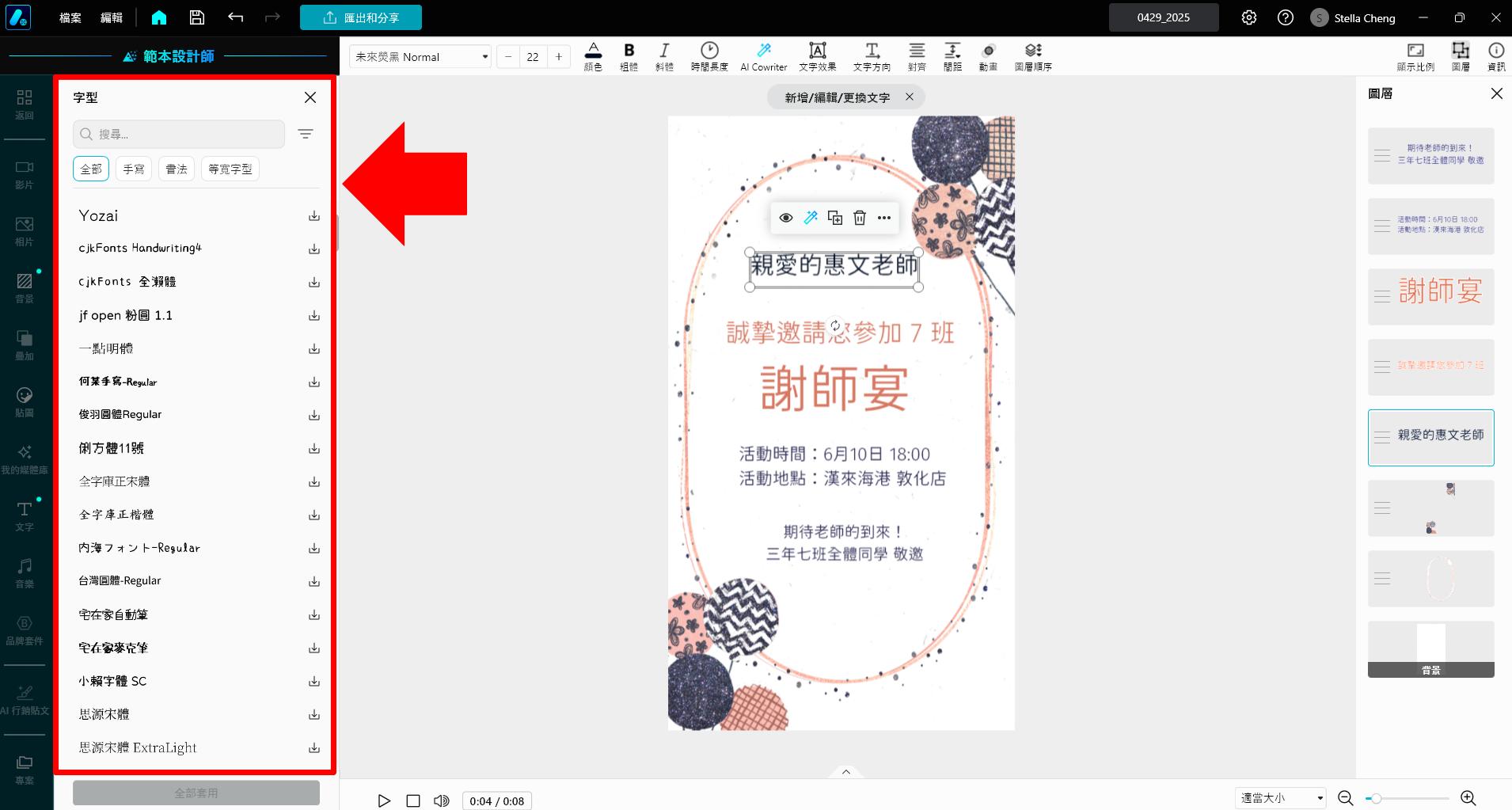Click the 匯出和分享 export button
Image resolution: width=1512 pixels, height=810 pixels.
(361, 17)
